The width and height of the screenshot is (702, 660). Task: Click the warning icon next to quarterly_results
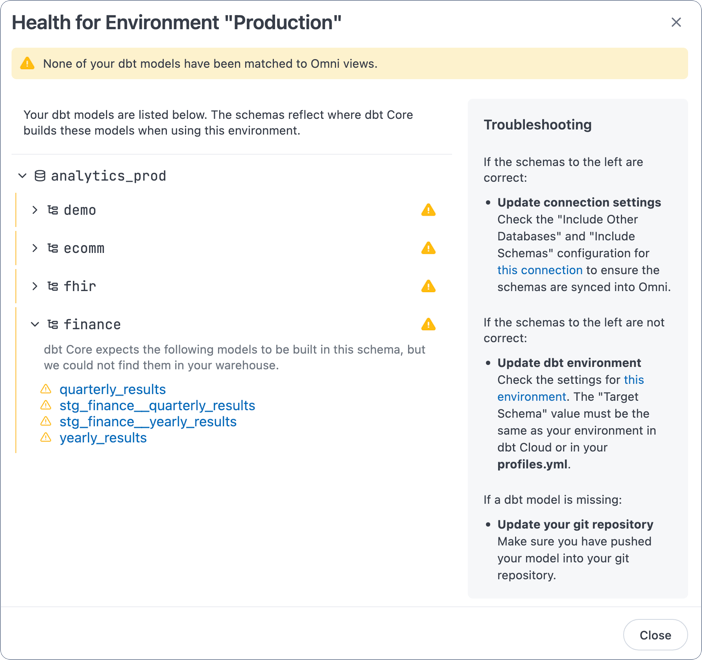coord(45,390)
